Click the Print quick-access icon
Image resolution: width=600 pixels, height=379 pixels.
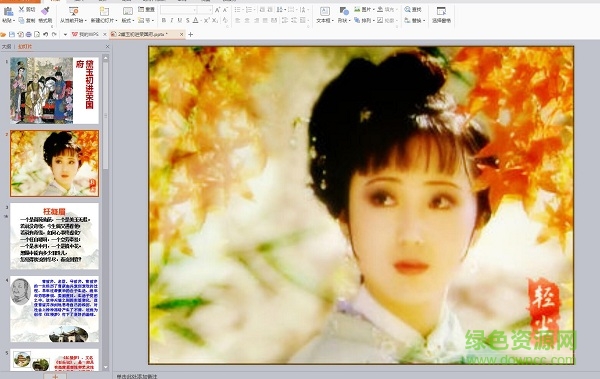29,34
